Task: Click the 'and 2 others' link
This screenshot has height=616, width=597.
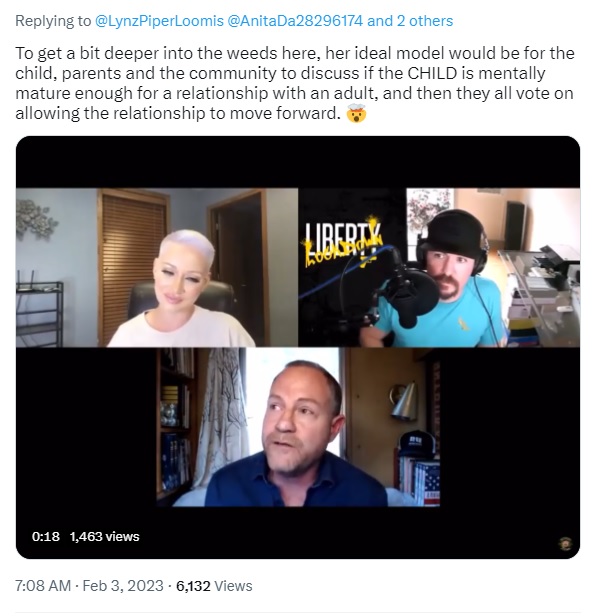Action: [410, 20]
